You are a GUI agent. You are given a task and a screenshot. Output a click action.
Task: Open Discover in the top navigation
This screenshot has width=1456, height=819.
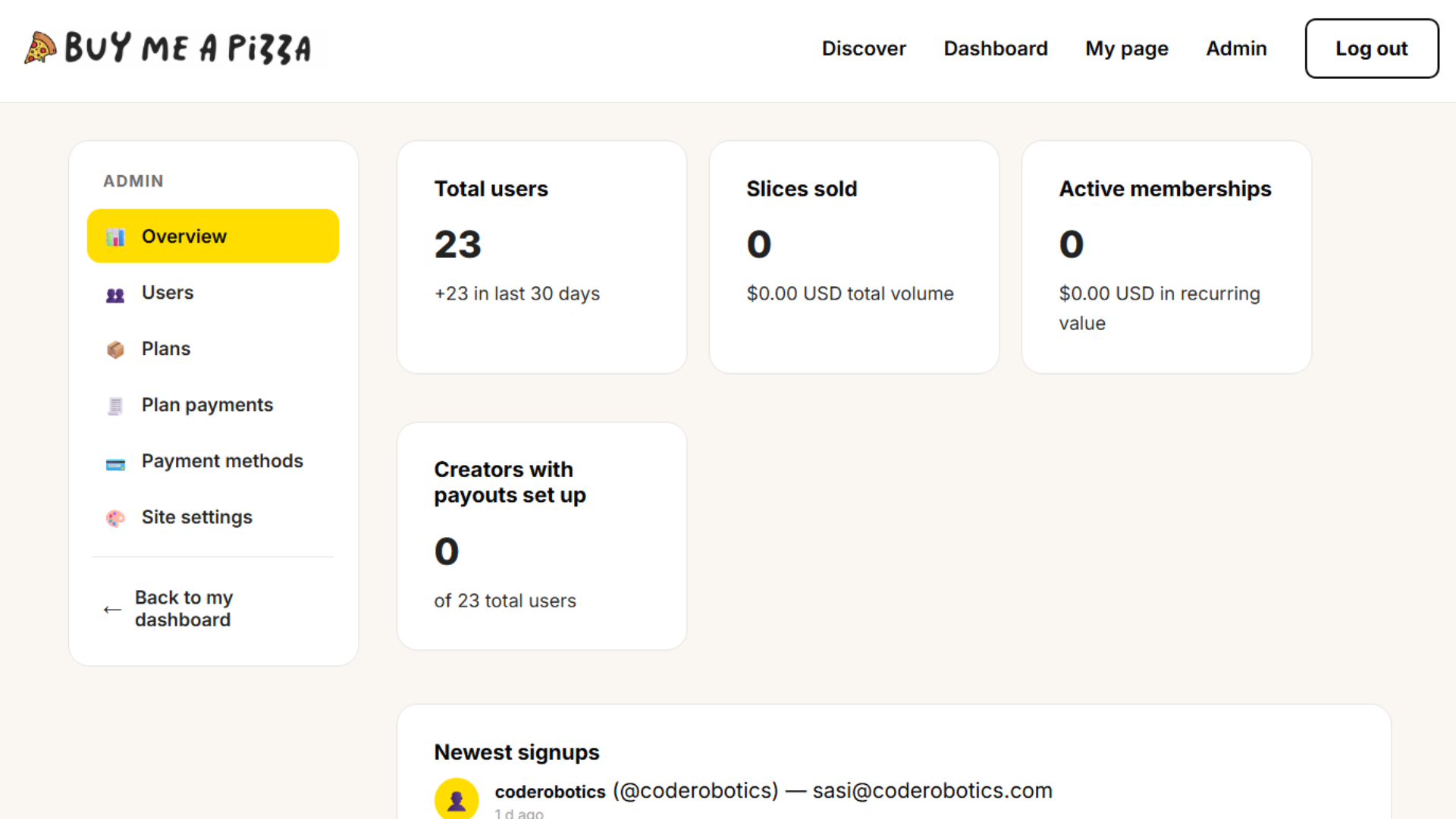(864, 49)
